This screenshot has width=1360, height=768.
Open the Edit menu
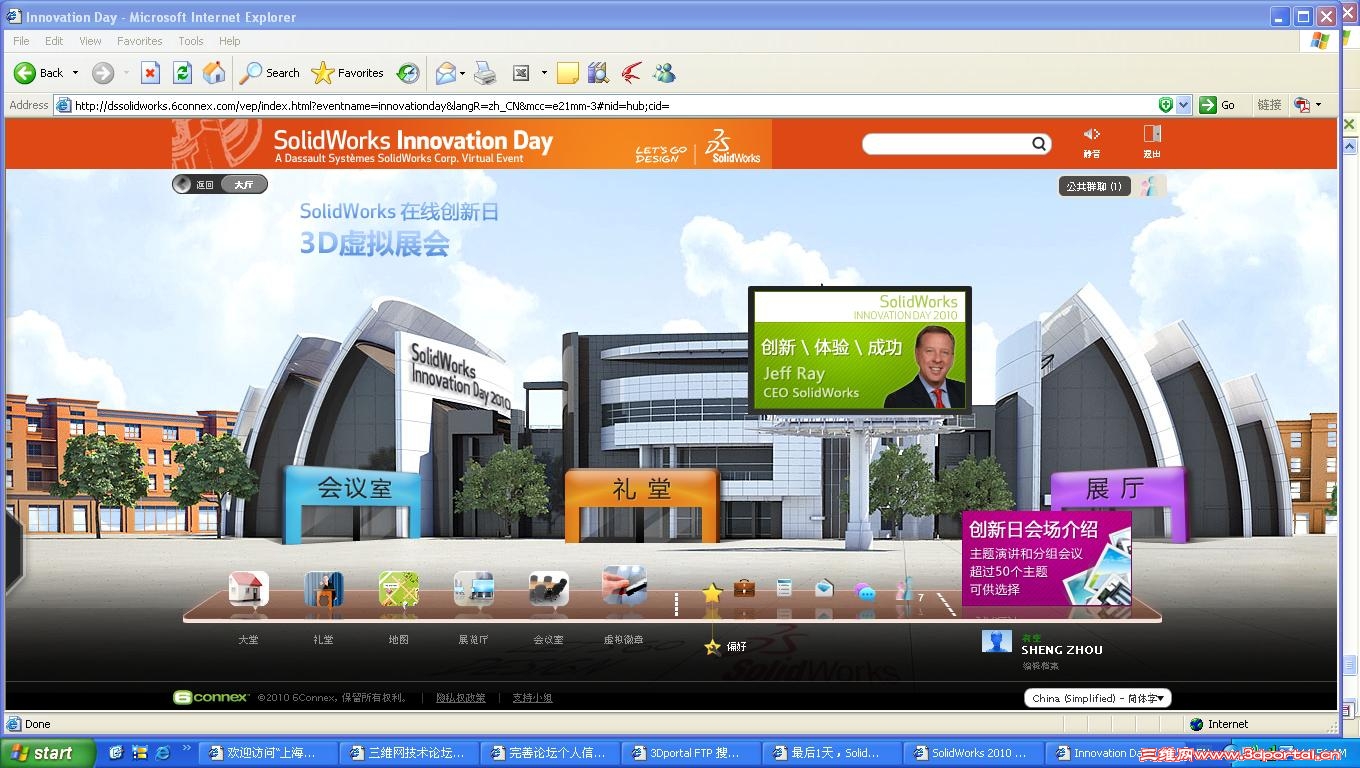54,41
